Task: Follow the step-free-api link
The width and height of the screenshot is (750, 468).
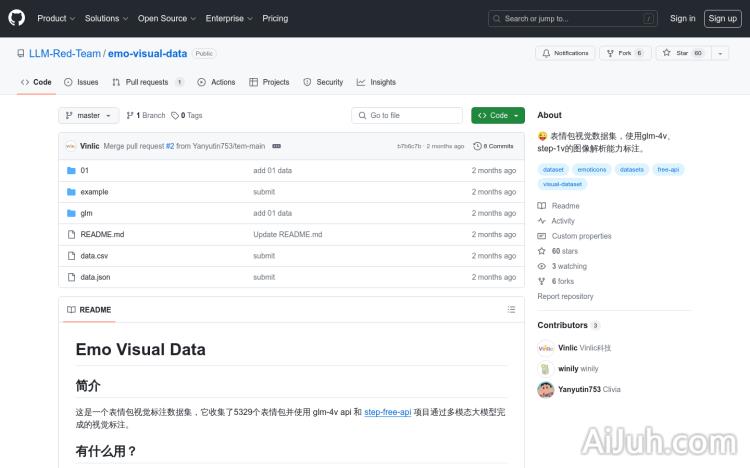Action: pos(387,412)
